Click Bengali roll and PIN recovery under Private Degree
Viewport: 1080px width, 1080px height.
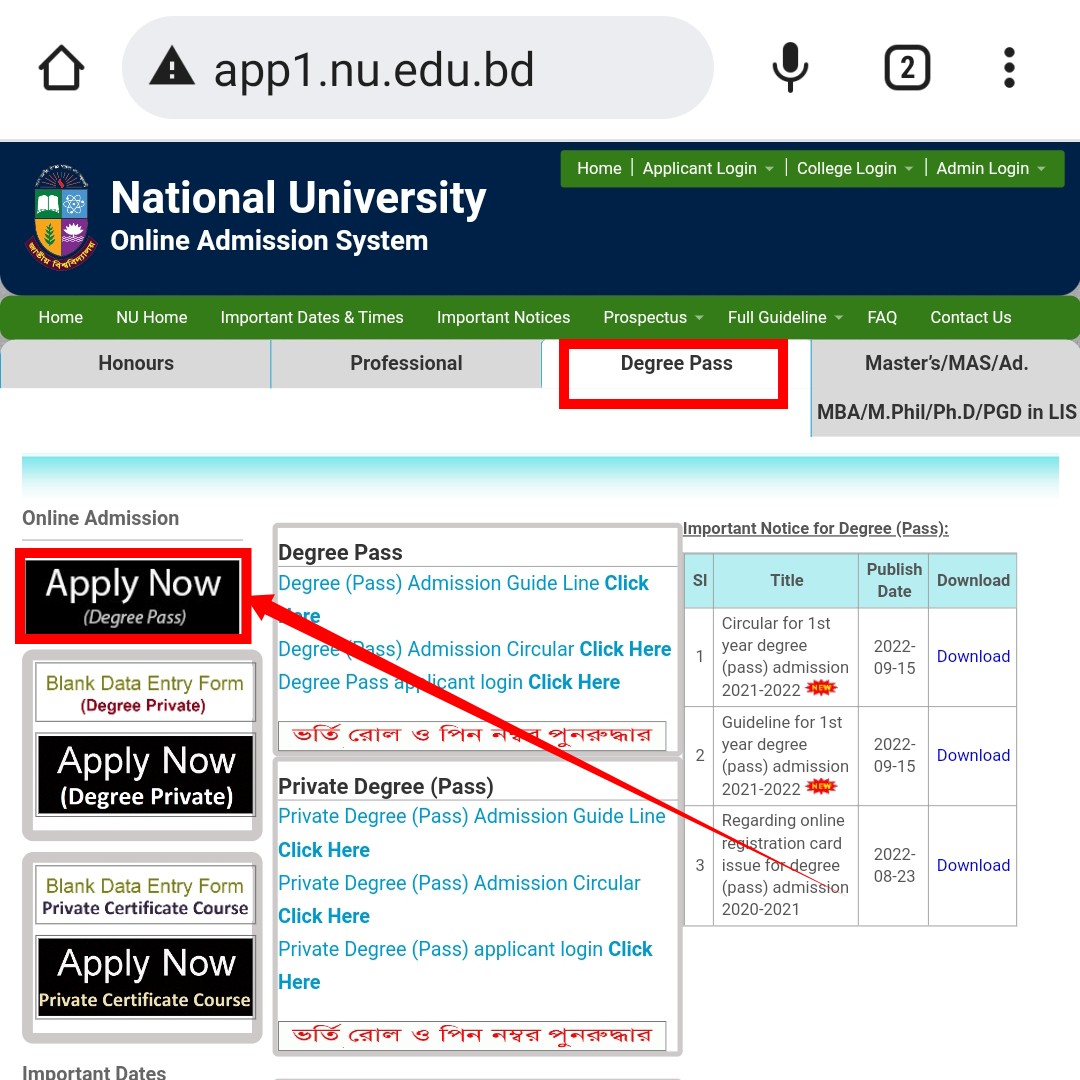[472, 1035]
